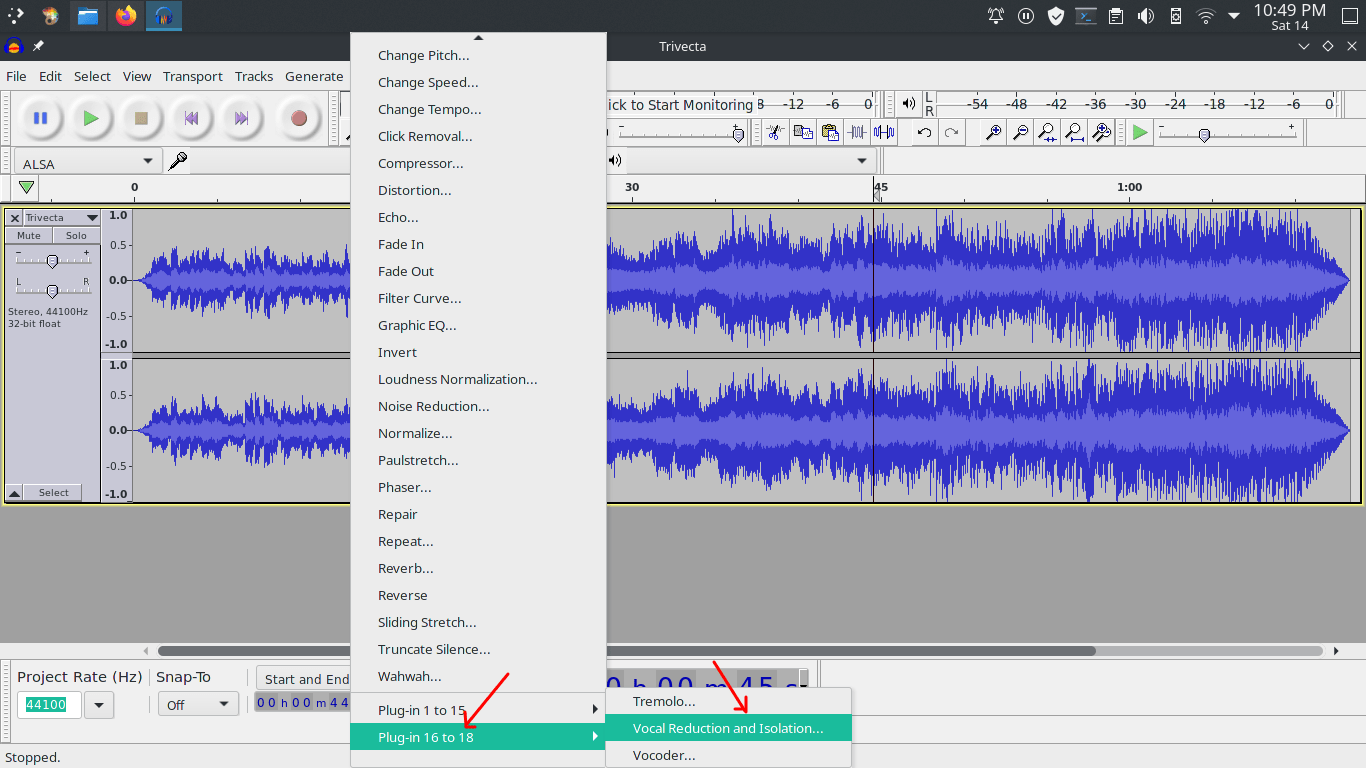Click the playback device speaker icon

pyautogui.click(x=614, y=160)
